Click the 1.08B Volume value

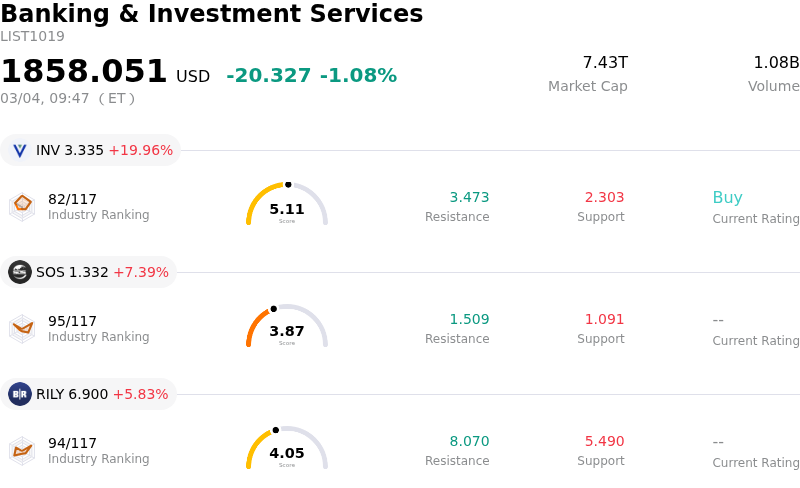[x=776, y=63]
